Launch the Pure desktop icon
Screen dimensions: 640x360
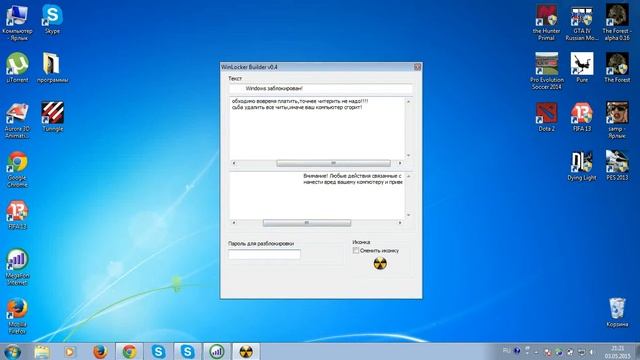click(582, 68)
